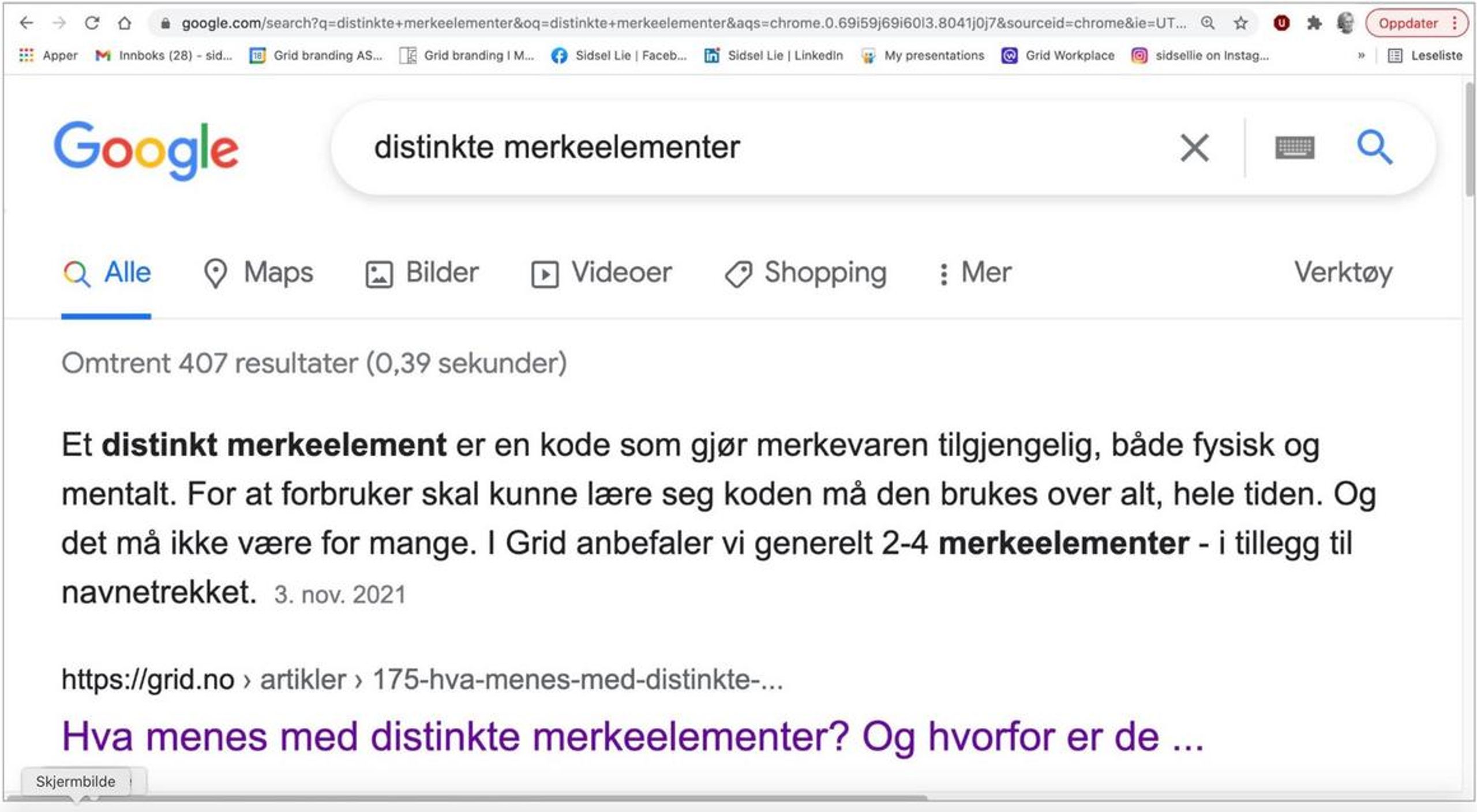Open the Leseliste reading list
Screen dimensions: 1477x812
(1424, 55)
